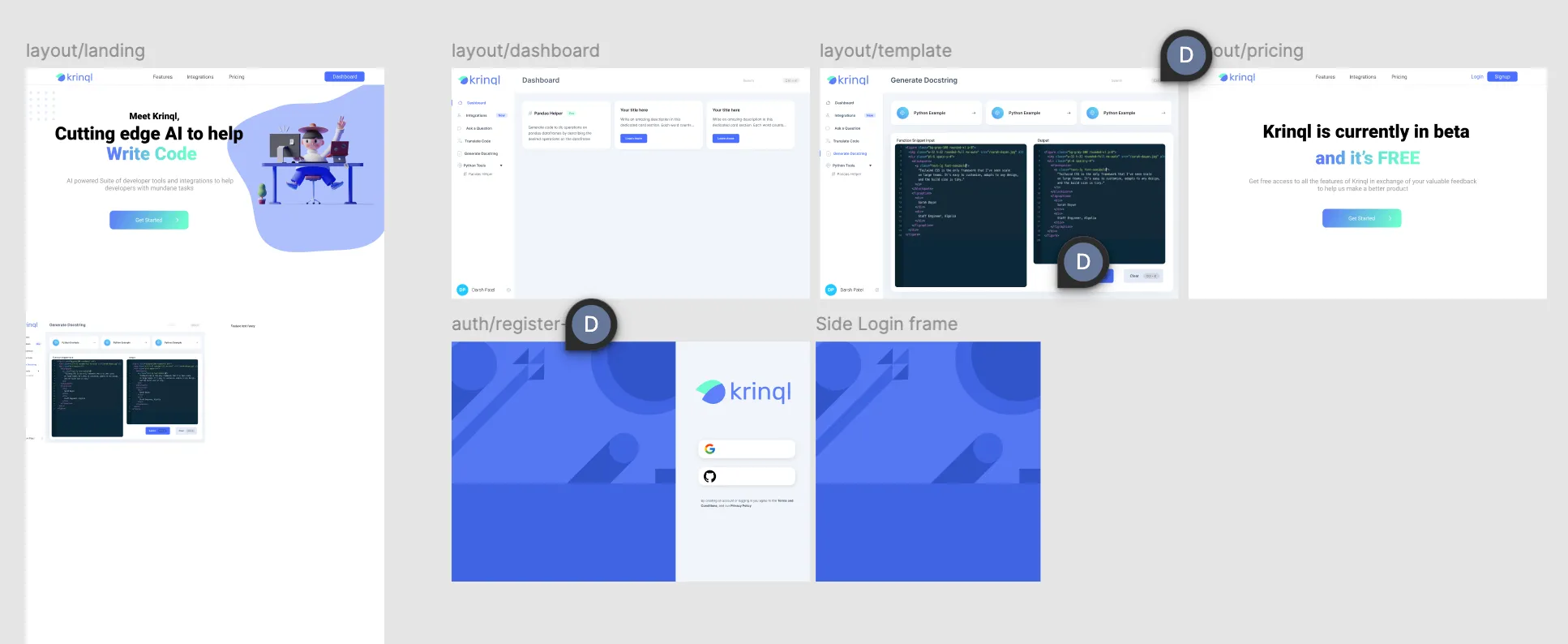1568x644 pixels.
Task: Open the D comment pin over the template output panel
Action: click(1083, 262)
